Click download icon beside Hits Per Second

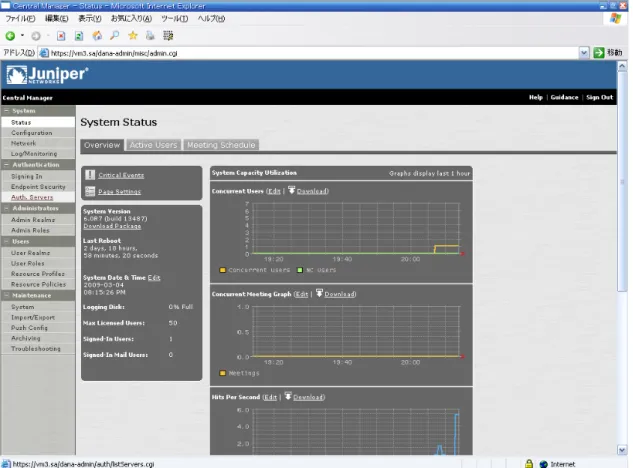[x=288, y=396]
